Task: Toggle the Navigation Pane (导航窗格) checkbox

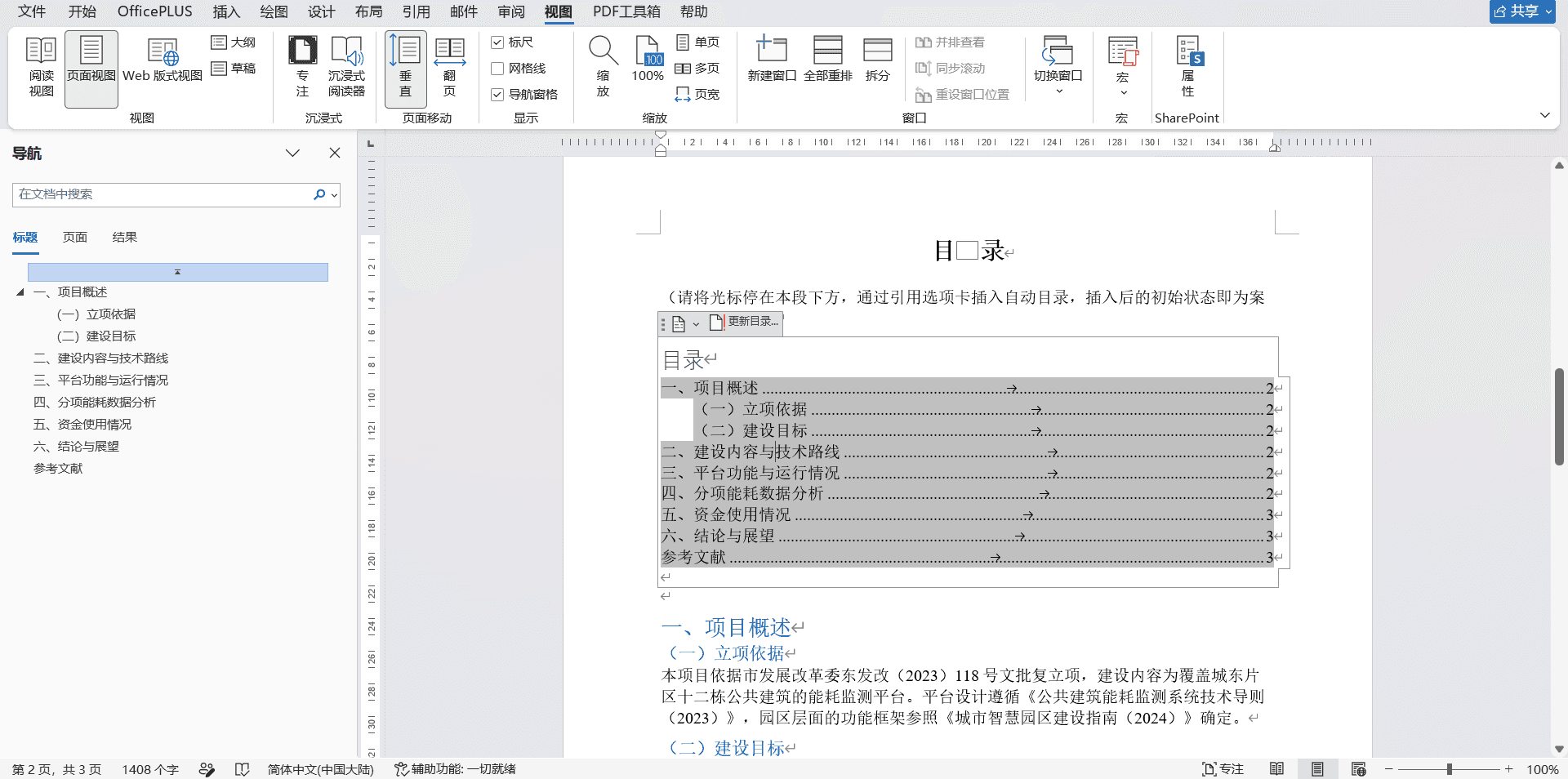Action: pyautogui.click(x=524, y=95)
